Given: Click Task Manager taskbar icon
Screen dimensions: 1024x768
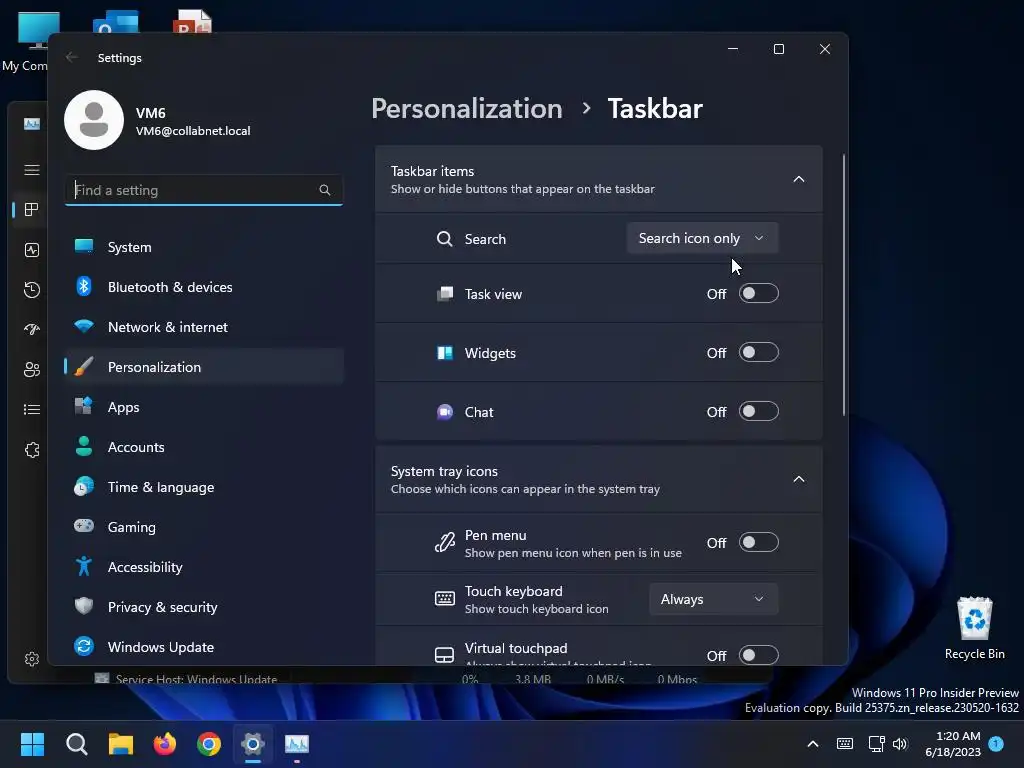Looking at the screenshot, I should click(x=297, y=744).
